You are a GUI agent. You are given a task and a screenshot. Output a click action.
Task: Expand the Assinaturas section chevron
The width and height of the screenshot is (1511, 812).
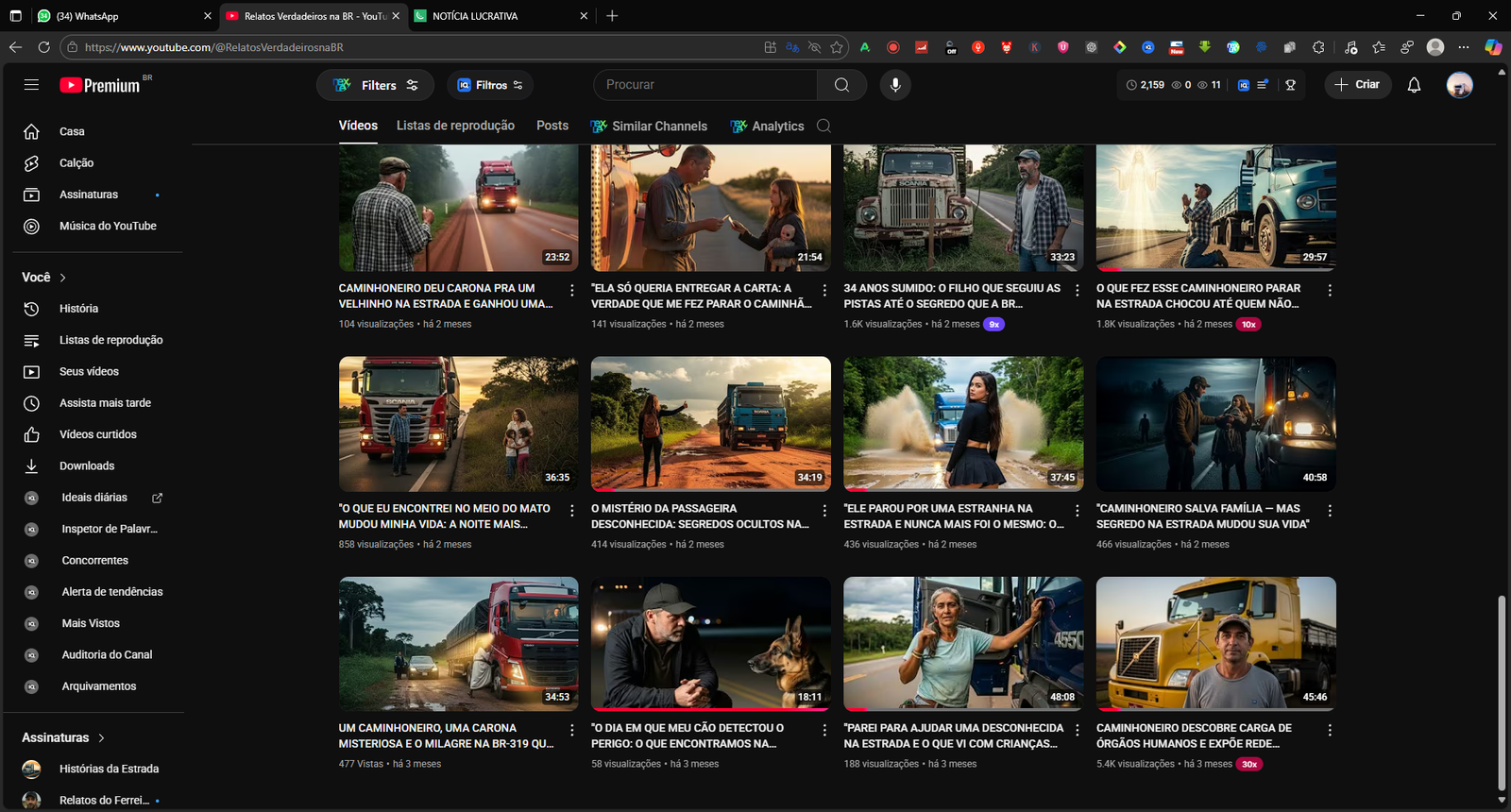[101, 738]
